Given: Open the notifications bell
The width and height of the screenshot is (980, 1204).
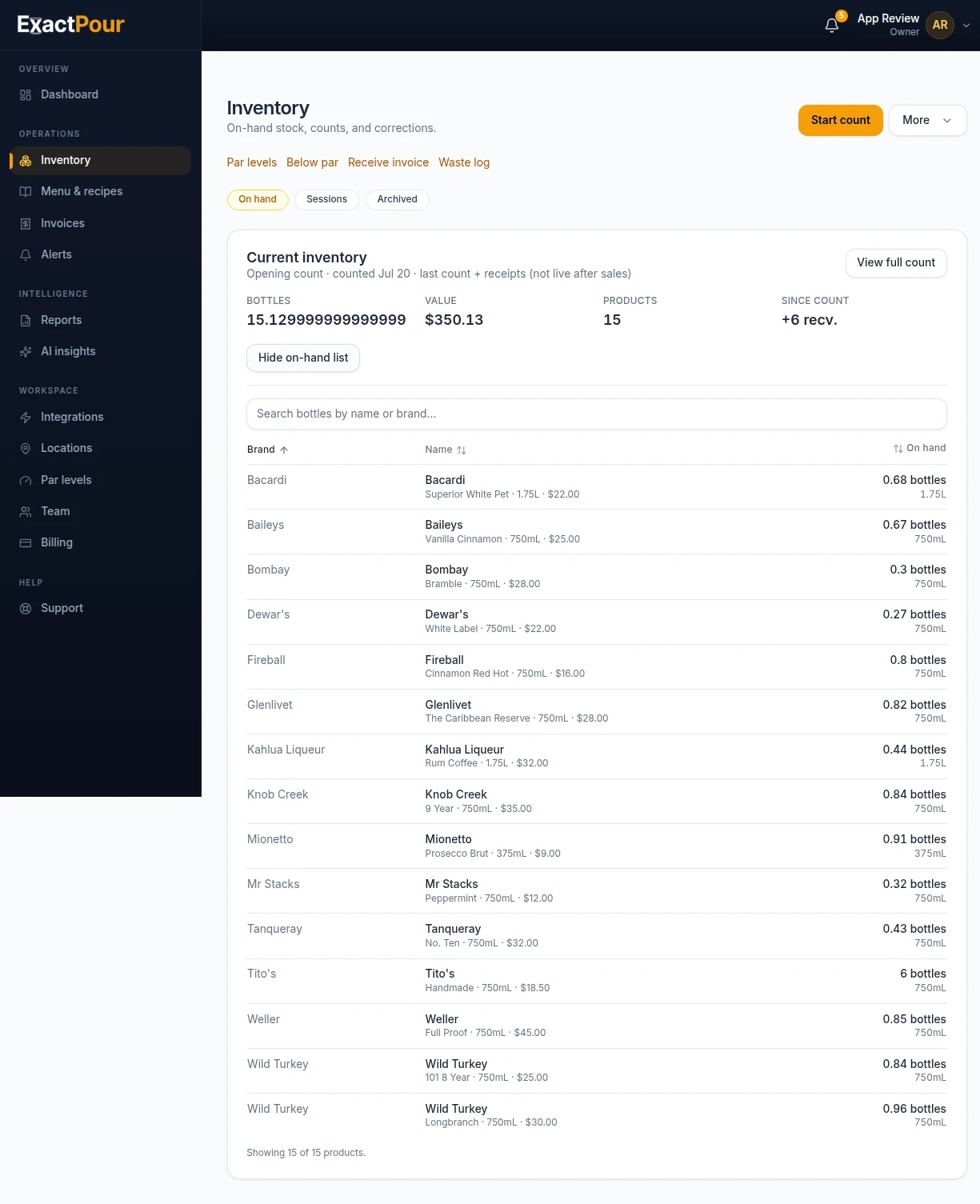Looking at the screenshot, I should point(832,25).
